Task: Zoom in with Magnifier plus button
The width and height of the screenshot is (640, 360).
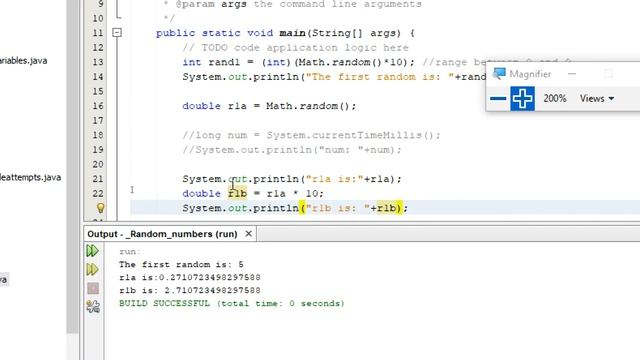Action: pyautogui.click(x=522, y=98)
